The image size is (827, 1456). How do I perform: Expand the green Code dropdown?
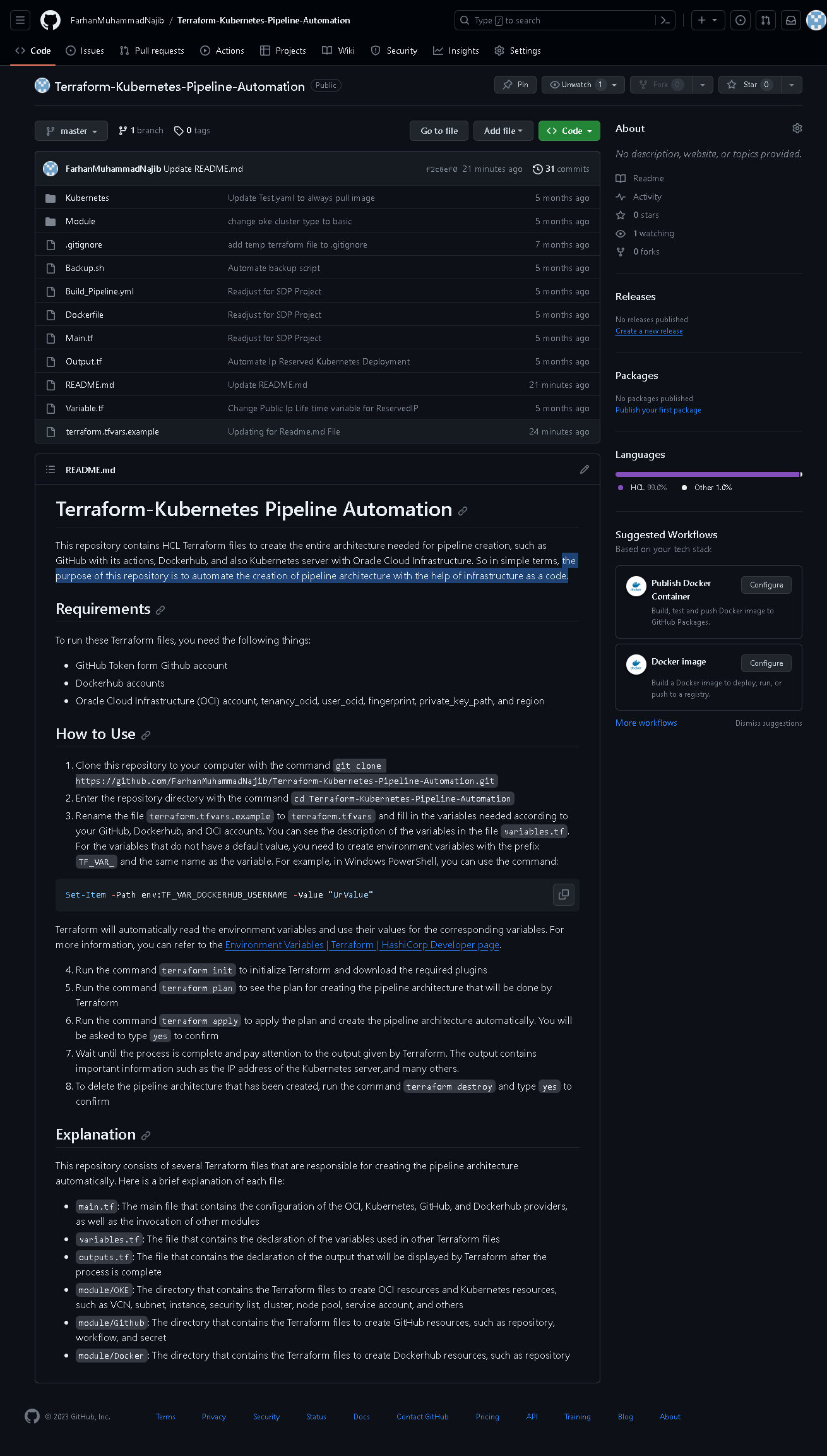[x=569, y=131]
